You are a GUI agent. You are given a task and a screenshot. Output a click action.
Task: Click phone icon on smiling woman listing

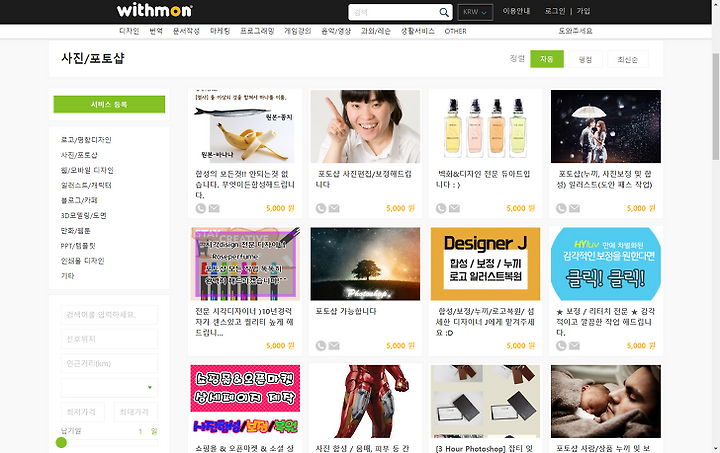[x=321, y=208]
